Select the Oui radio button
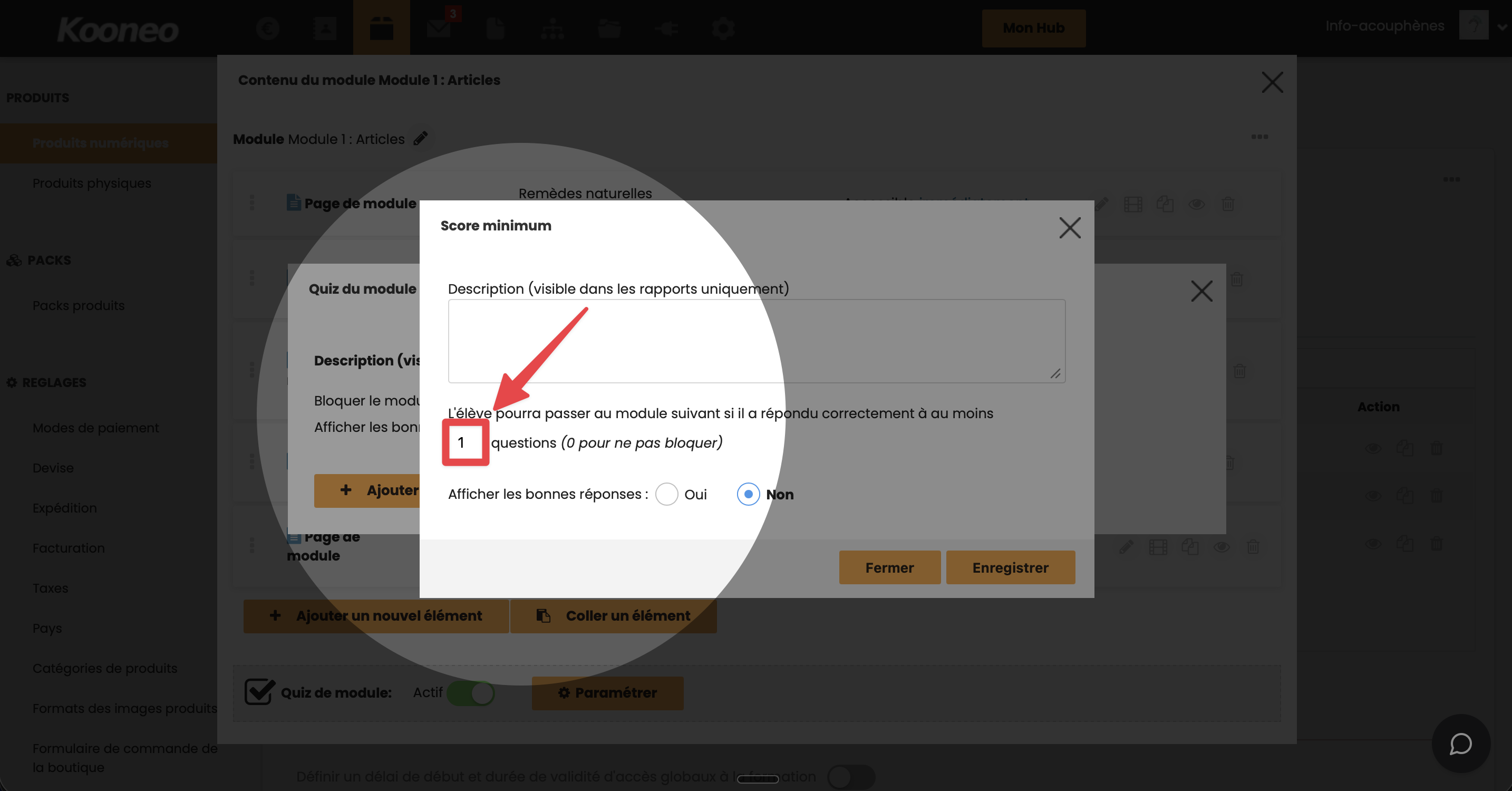This screenshot has height=791, width=1512. [x=667, y=495]
